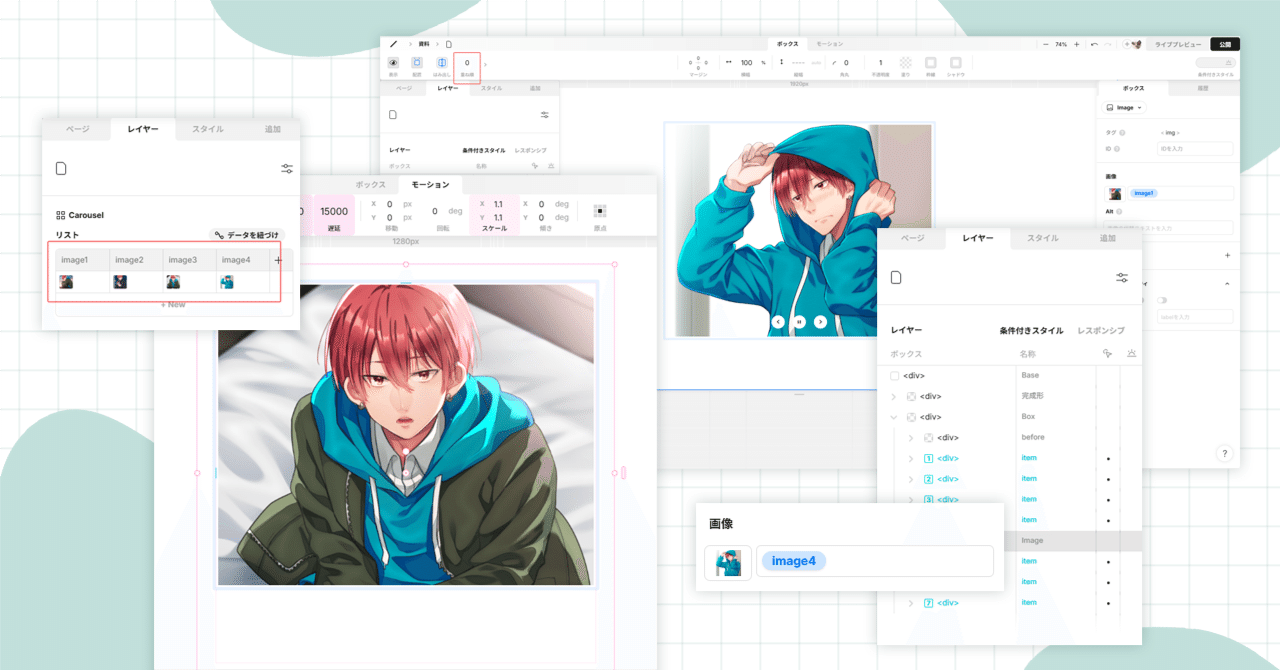
Task: Click the 不透明度 opacity value 1
Action: [x=880, y=63]
